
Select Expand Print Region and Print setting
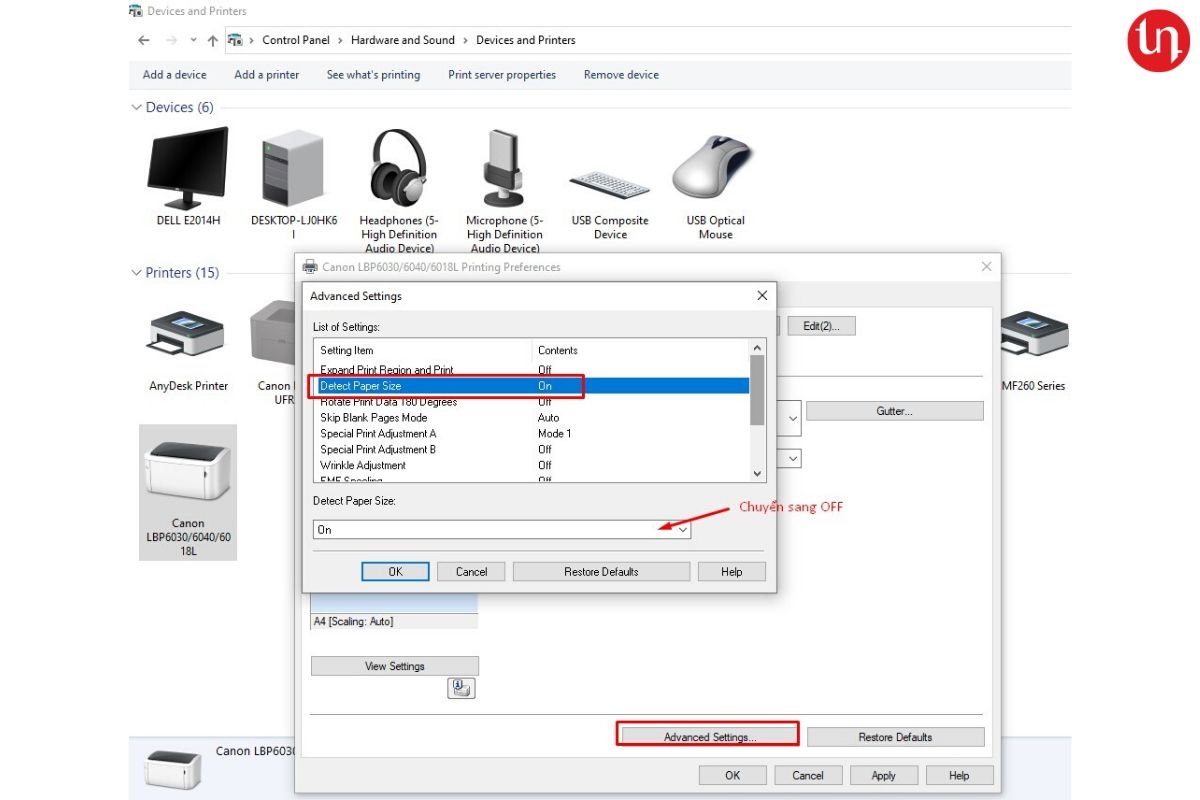pos(531,370)
